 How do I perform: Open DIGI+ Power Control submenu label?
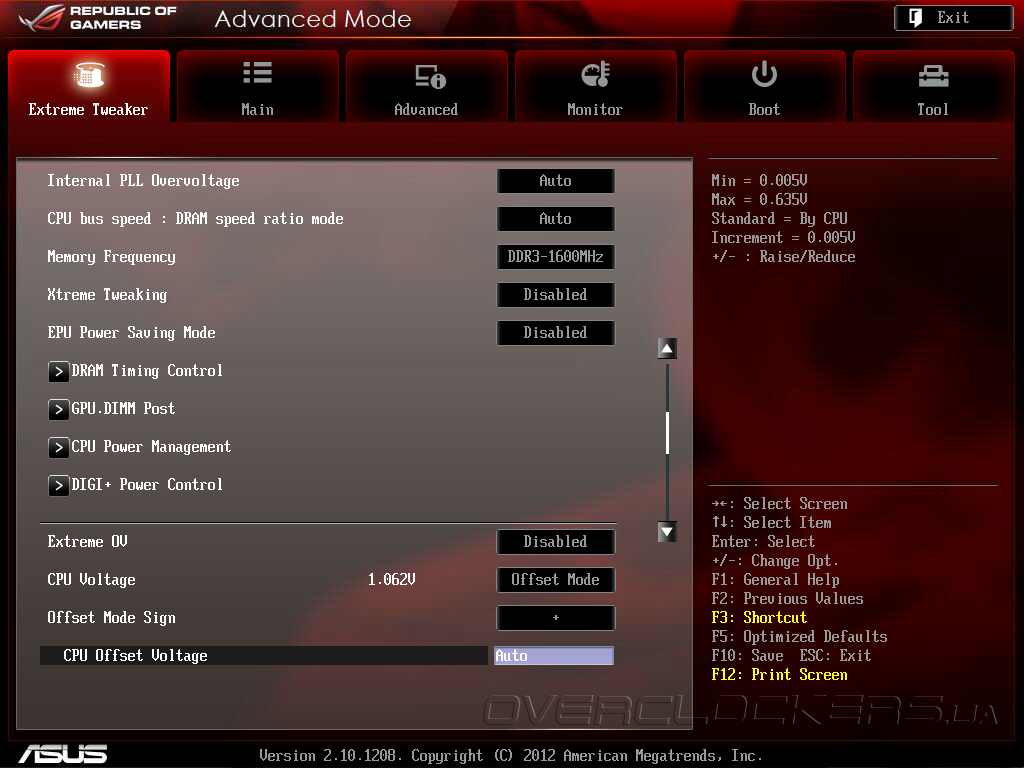[x=147, y=485]
